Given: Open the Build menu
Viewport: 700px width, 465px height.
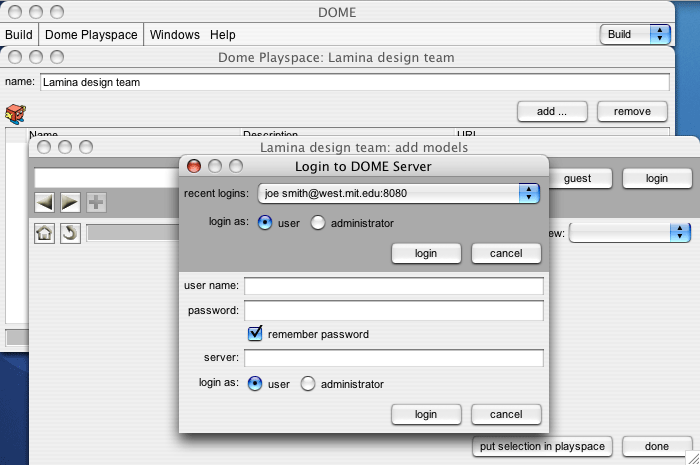Looking at the screenshot, I should [x=19, y=35].
